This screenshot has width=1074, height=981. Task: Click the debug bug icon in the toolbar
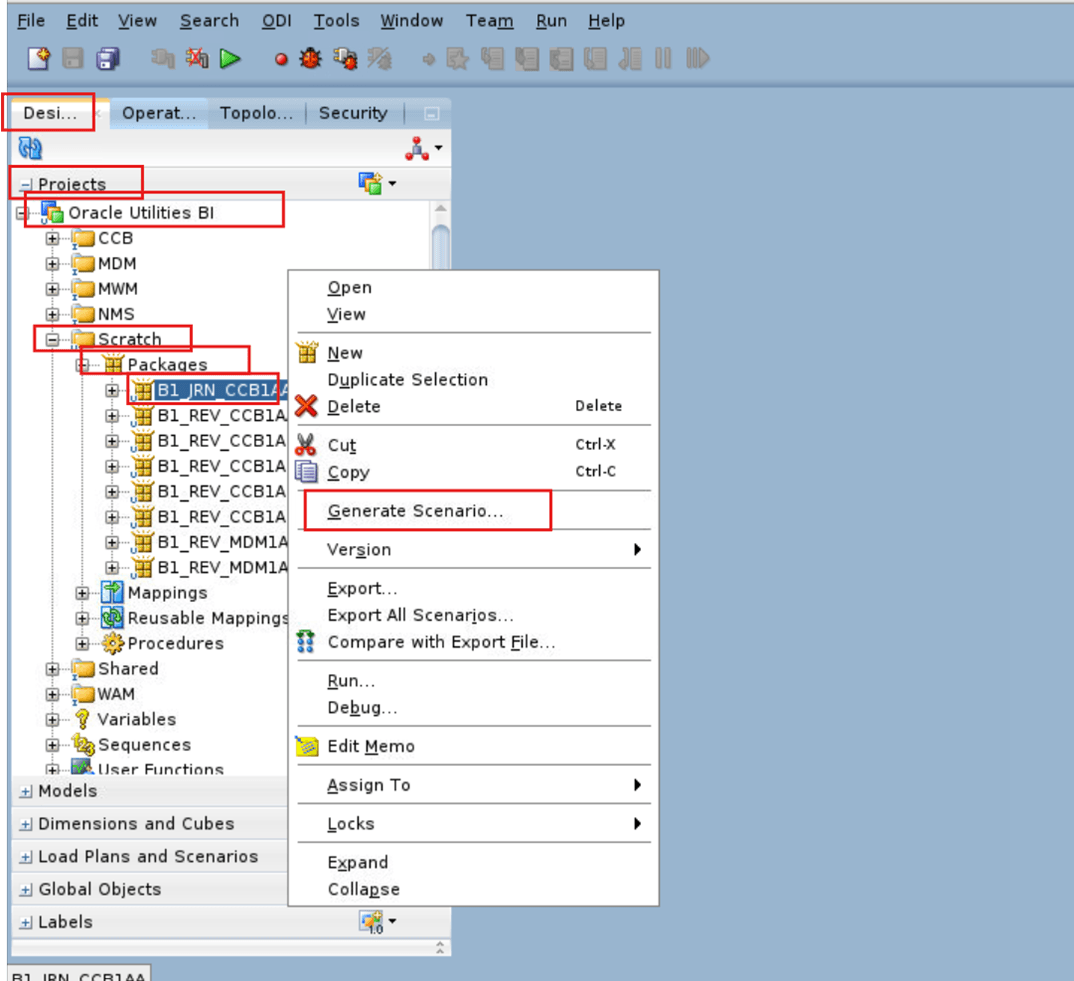click(x=309, y=59)
